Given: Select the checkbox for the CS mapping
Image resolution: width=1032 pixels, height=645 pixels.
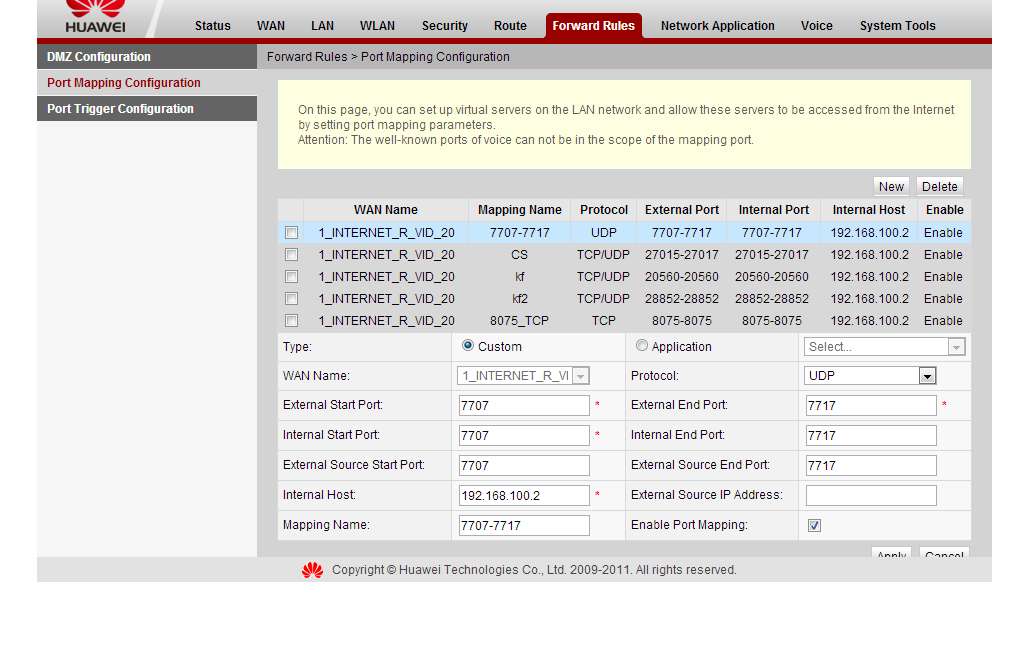Looking at the screenshot, I should [x=291, y=255].
